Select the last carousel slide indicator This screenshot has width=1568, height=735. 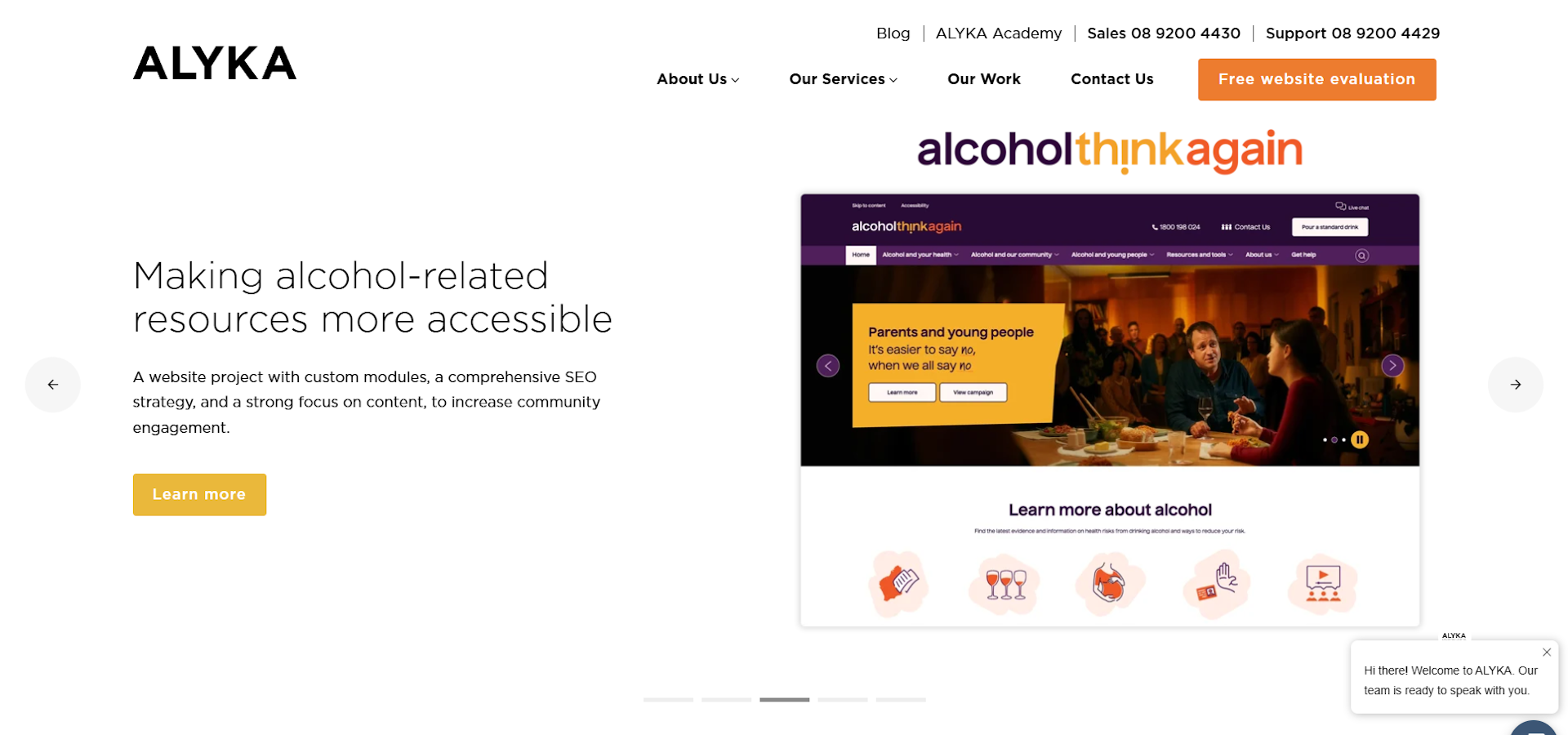(x=901, y=700)
